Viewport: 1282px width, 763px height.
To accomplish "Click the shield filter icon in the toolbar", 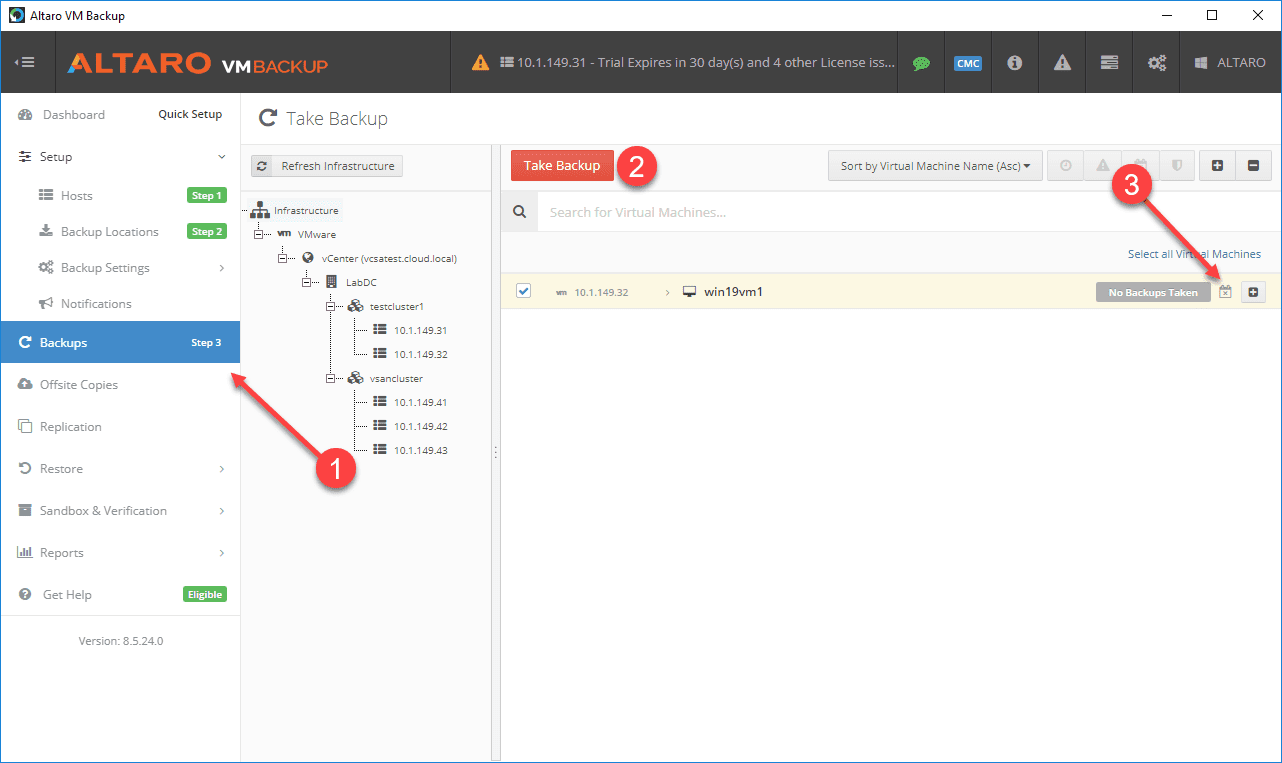I will coord(1177,166).
